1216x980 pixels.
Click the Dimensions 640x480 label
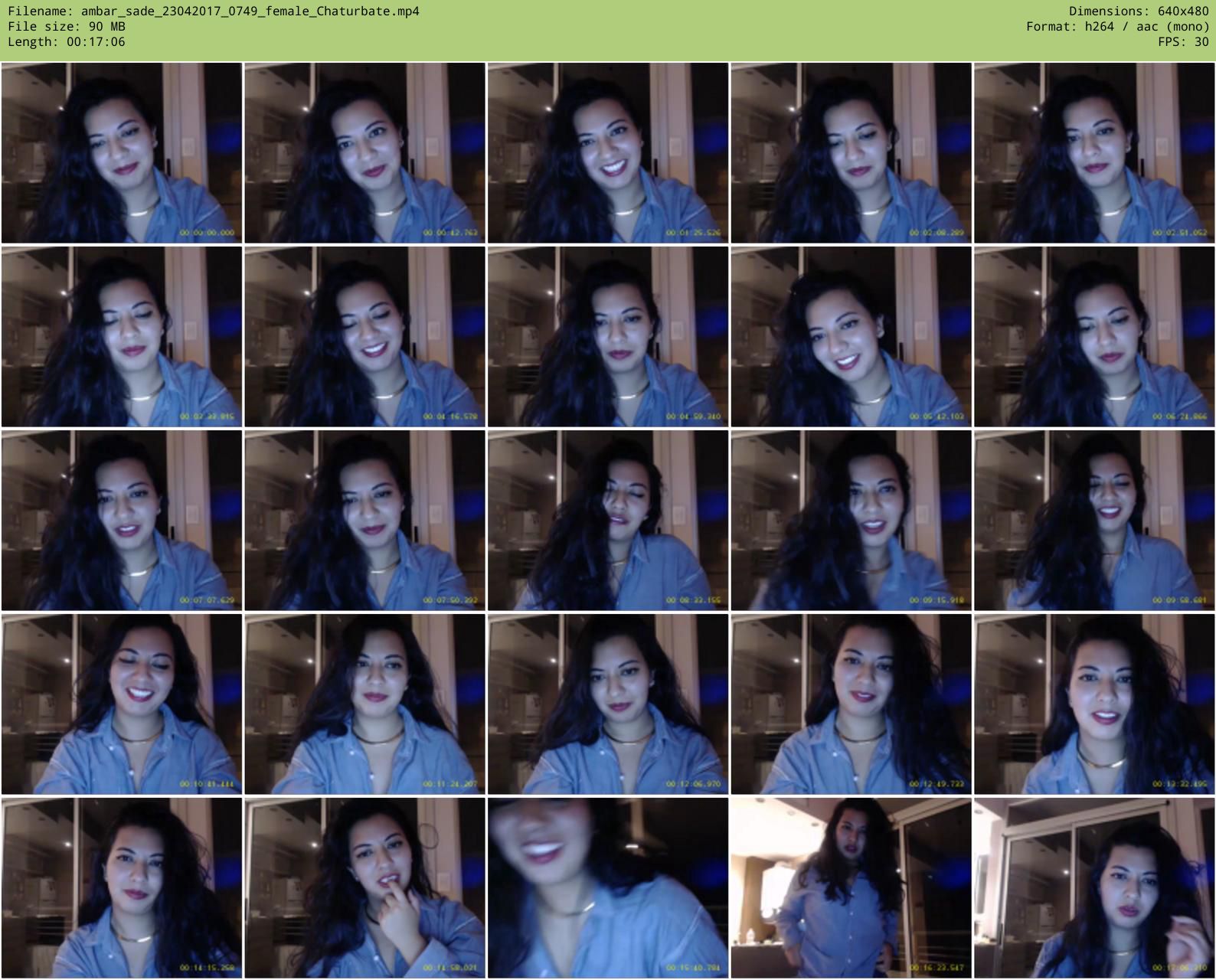point(1139,11)
